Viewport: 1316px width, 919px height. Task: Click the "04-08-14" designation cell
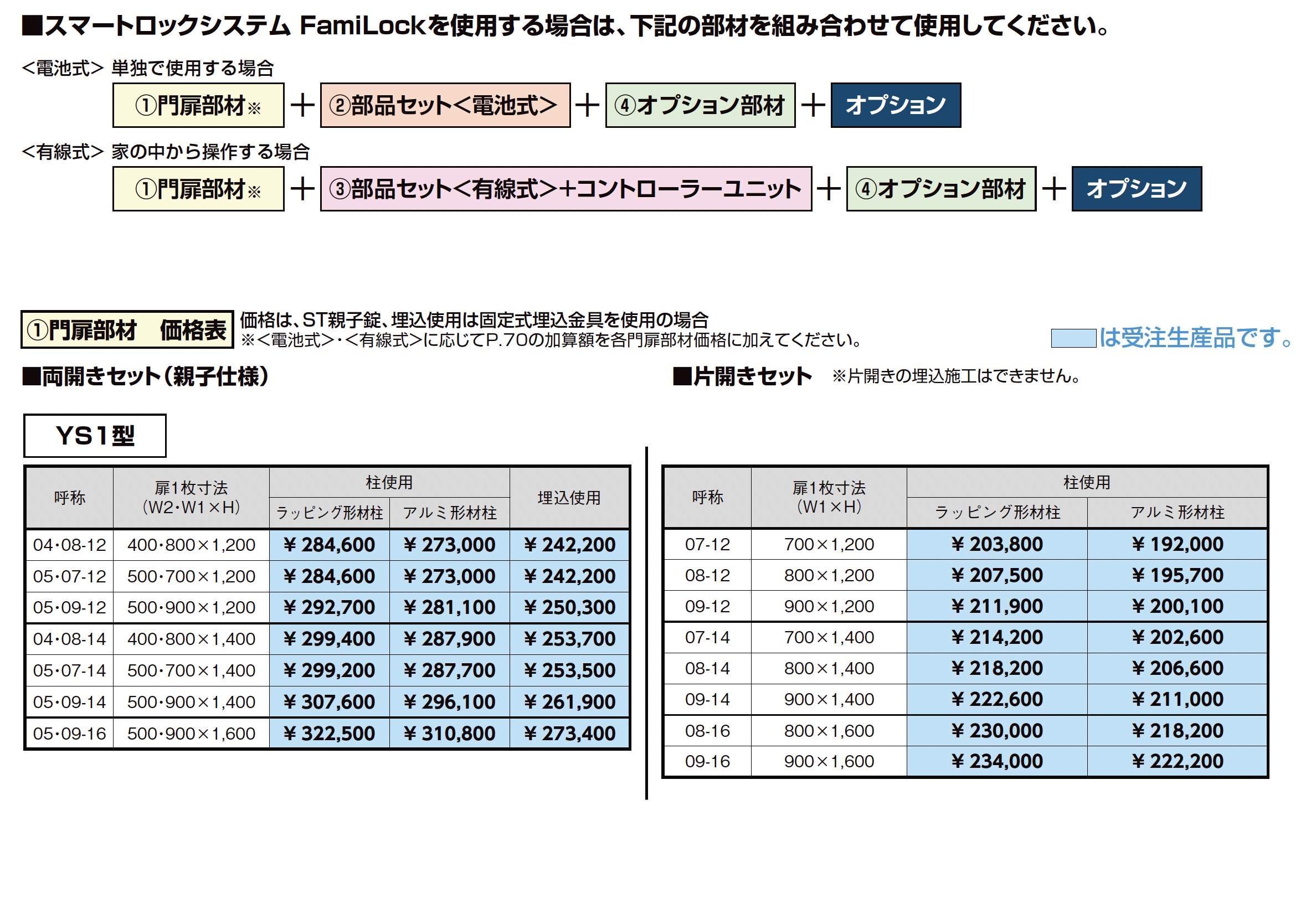click(70, 639)
